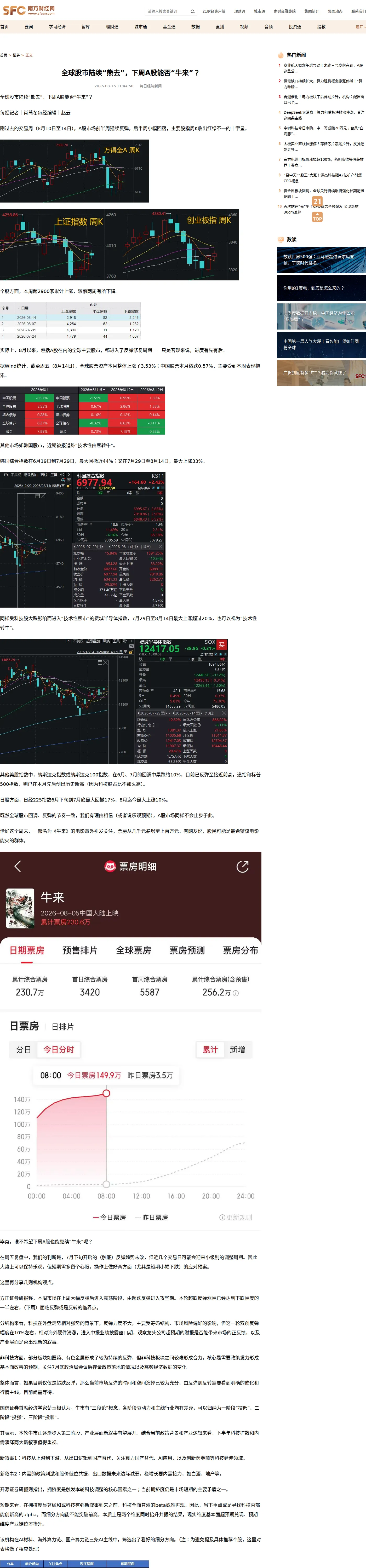Viewport: 366px width, 1568px height.
Task: Open the 费城半导体指数 chart screenshot
Action: [x=114, y=701]
